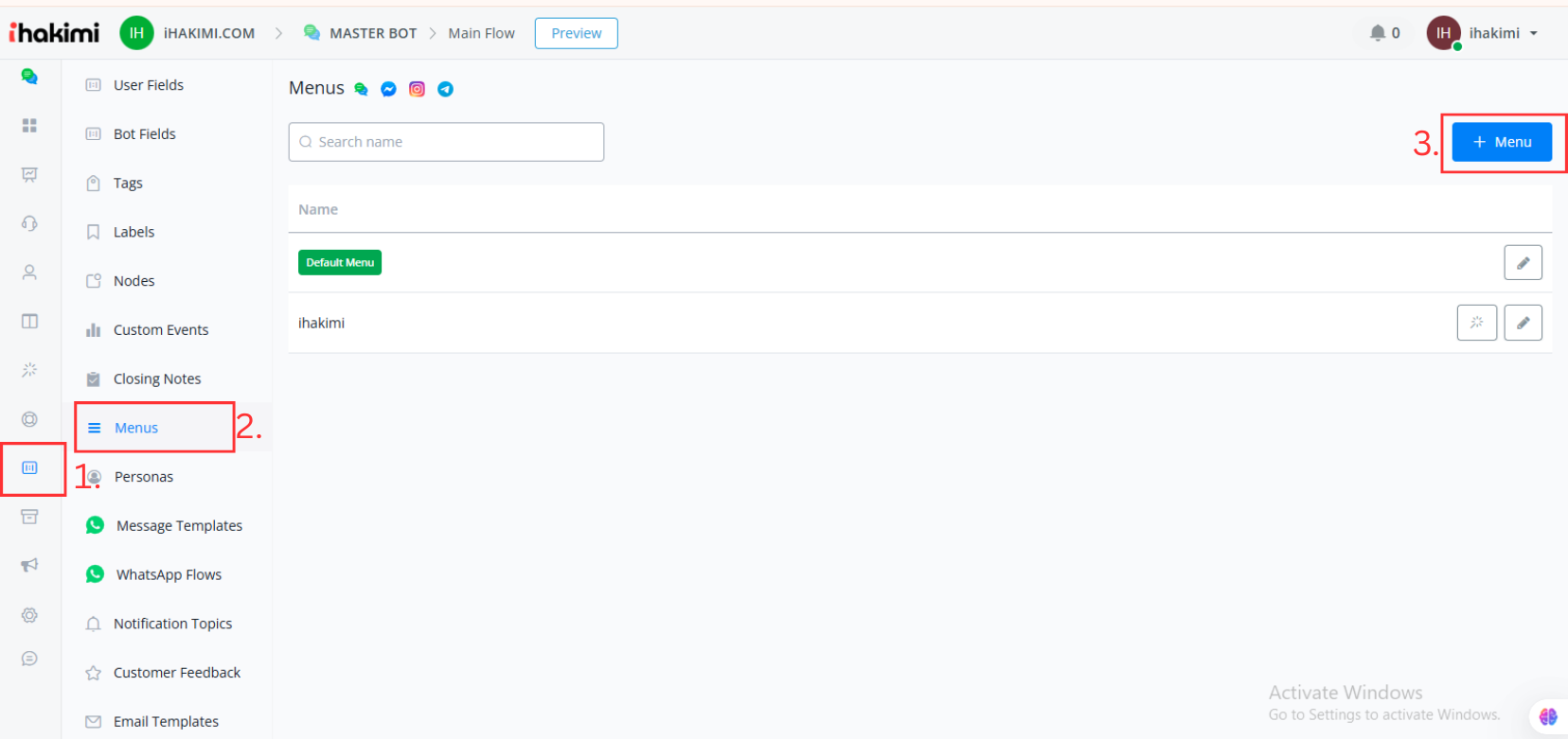Open the headset live chat icon
Viewport: 1568px width, 739px height.
(29, 223)
